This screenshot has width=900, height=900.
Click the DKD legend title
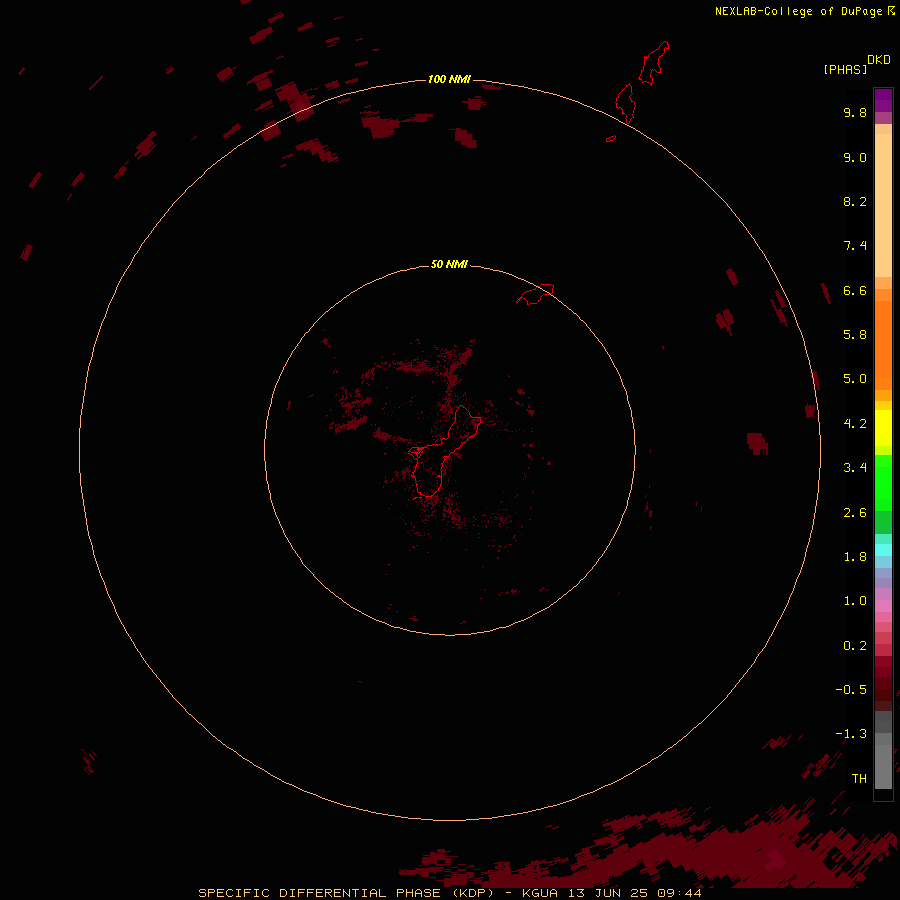click(878, 60)
